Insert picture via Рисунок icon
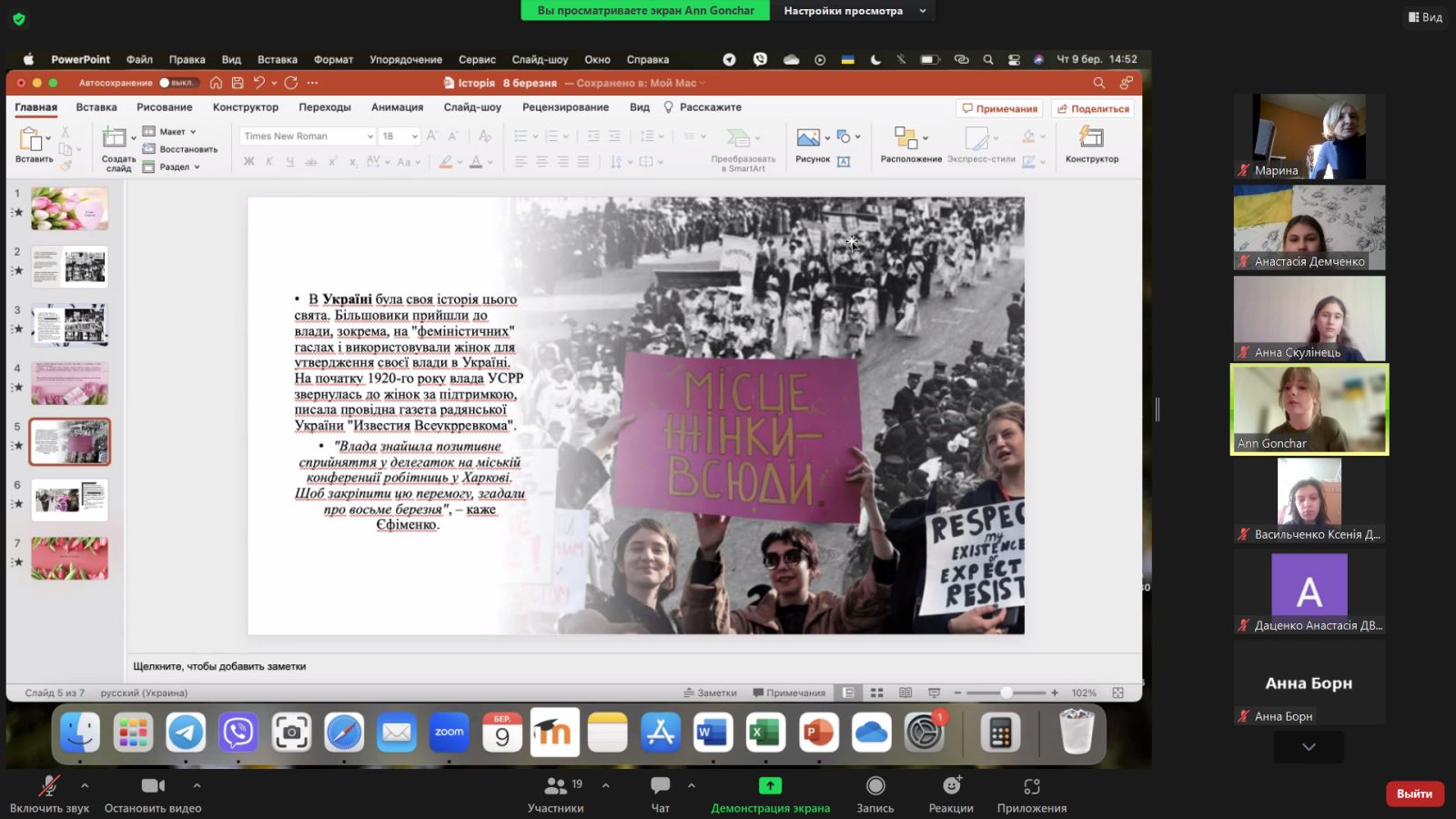This screenshot has height=819, width=1456. coord(808,137)
